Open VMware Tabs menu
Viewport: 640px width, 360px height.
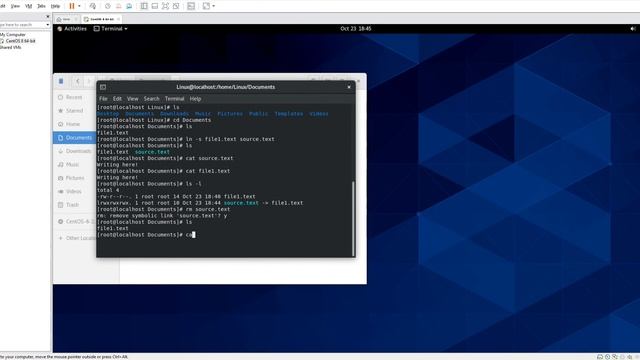(41, 6)
